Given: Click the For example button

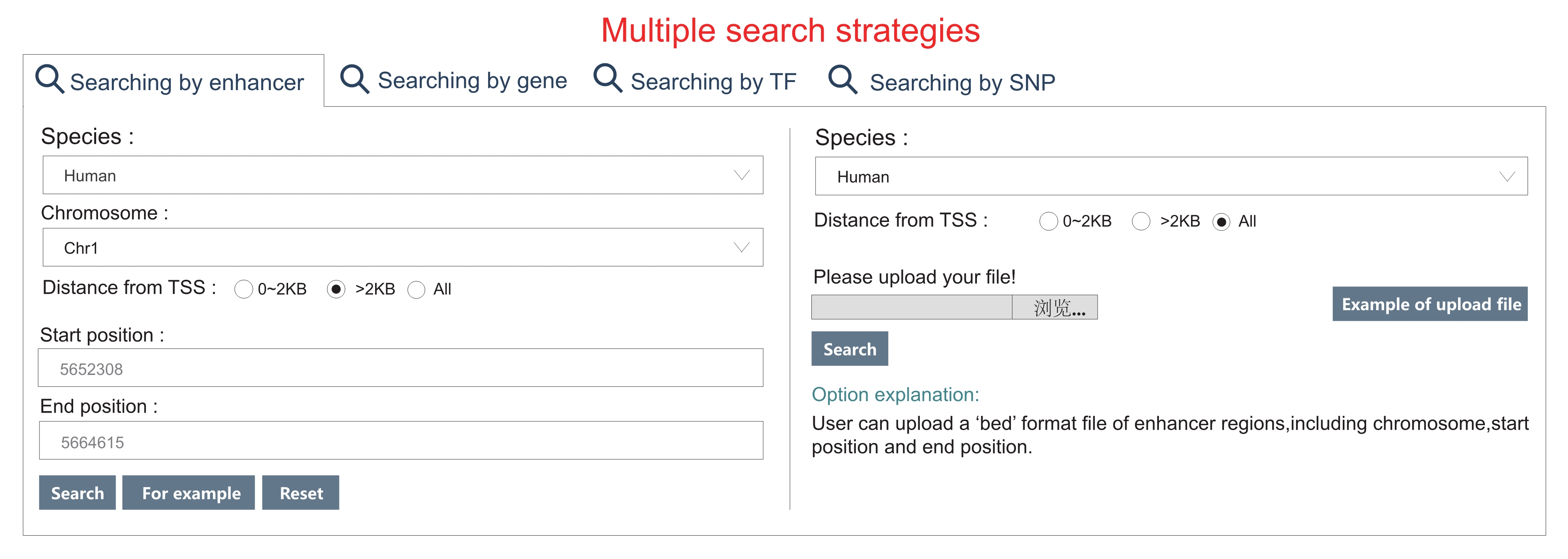Looking at the screenshot, I should [x=189, y=493].
